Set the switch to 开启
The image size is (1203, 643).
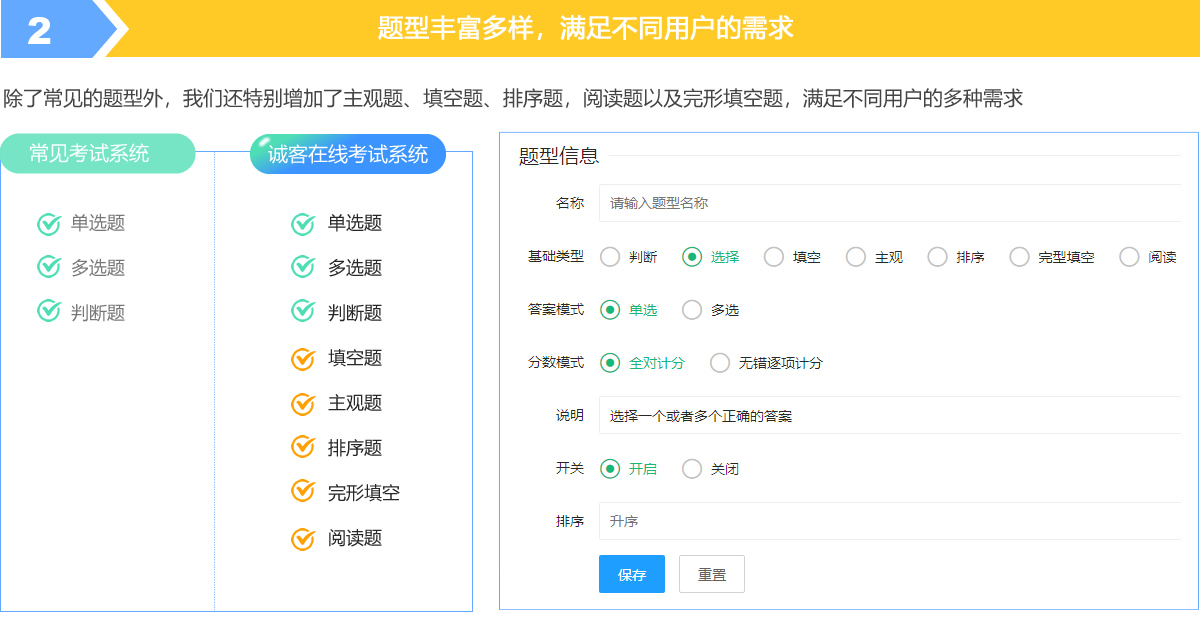(610, 469)
